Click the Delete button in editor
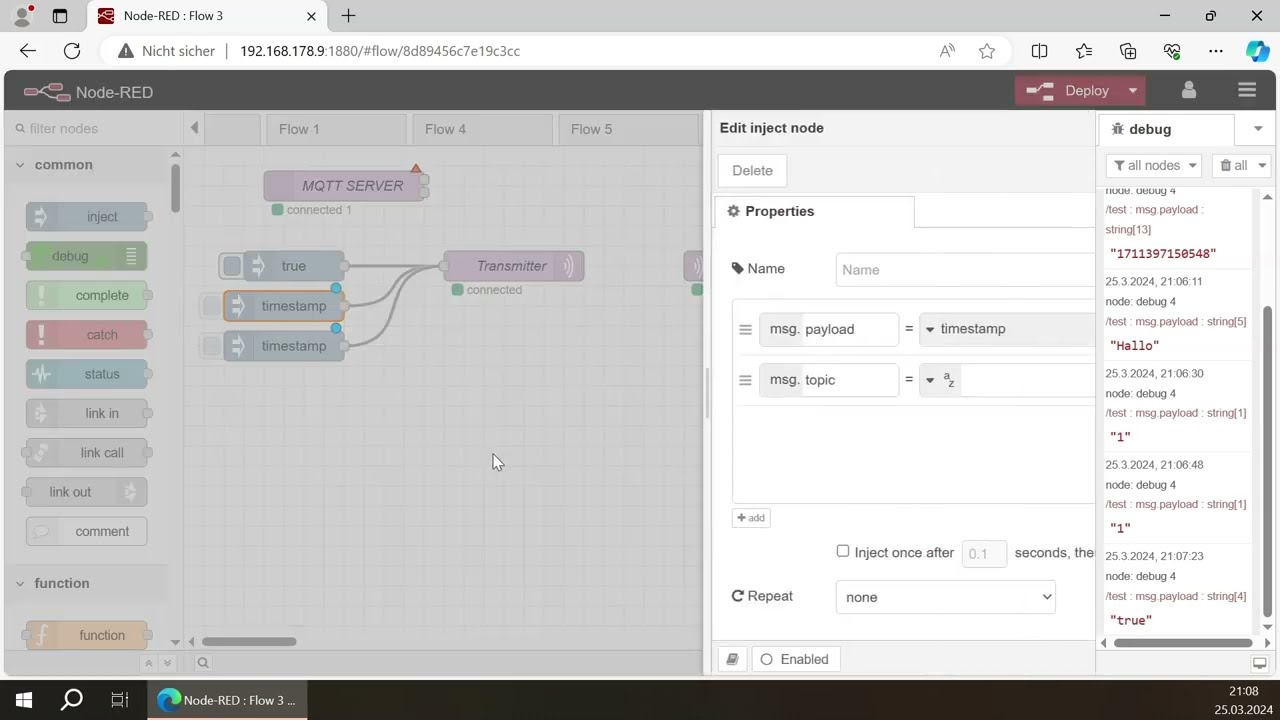The width and height of the screenshot is (1280, 720). tap(752, 170)
